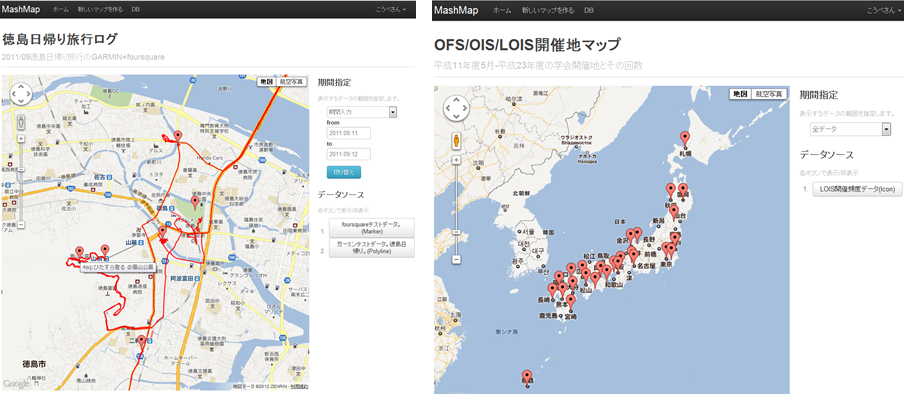Click MashMap brand in left window
Image resolution: width=904 pixels, height=398 pixels.
click(21, 10)
